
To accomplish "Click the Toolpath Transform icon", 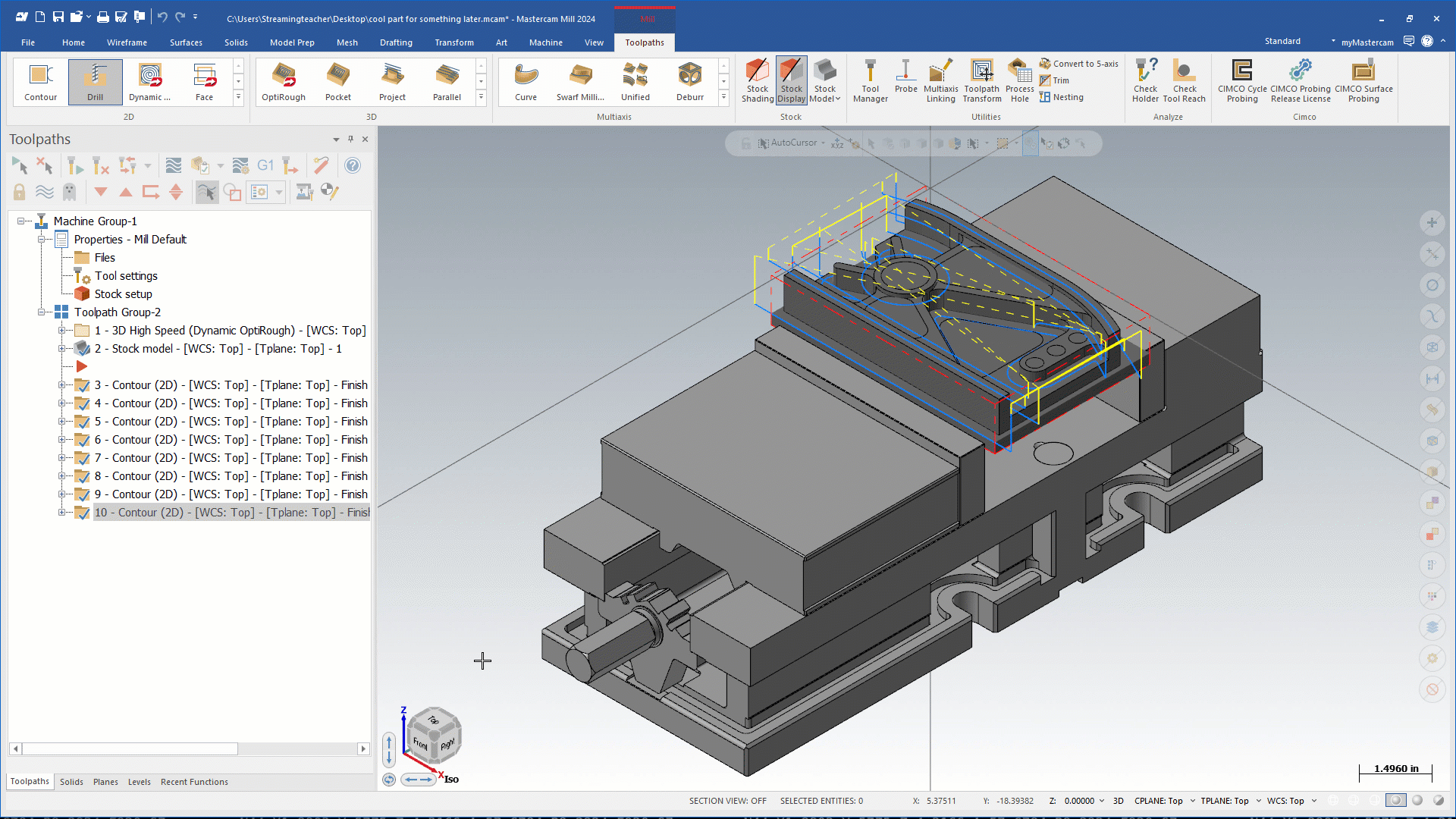I will coord(982,80).
